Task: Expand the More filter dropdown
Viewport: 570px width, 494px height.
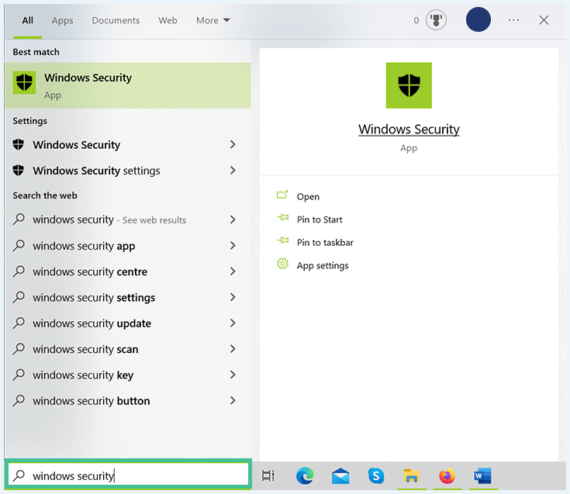Action: 213,20
